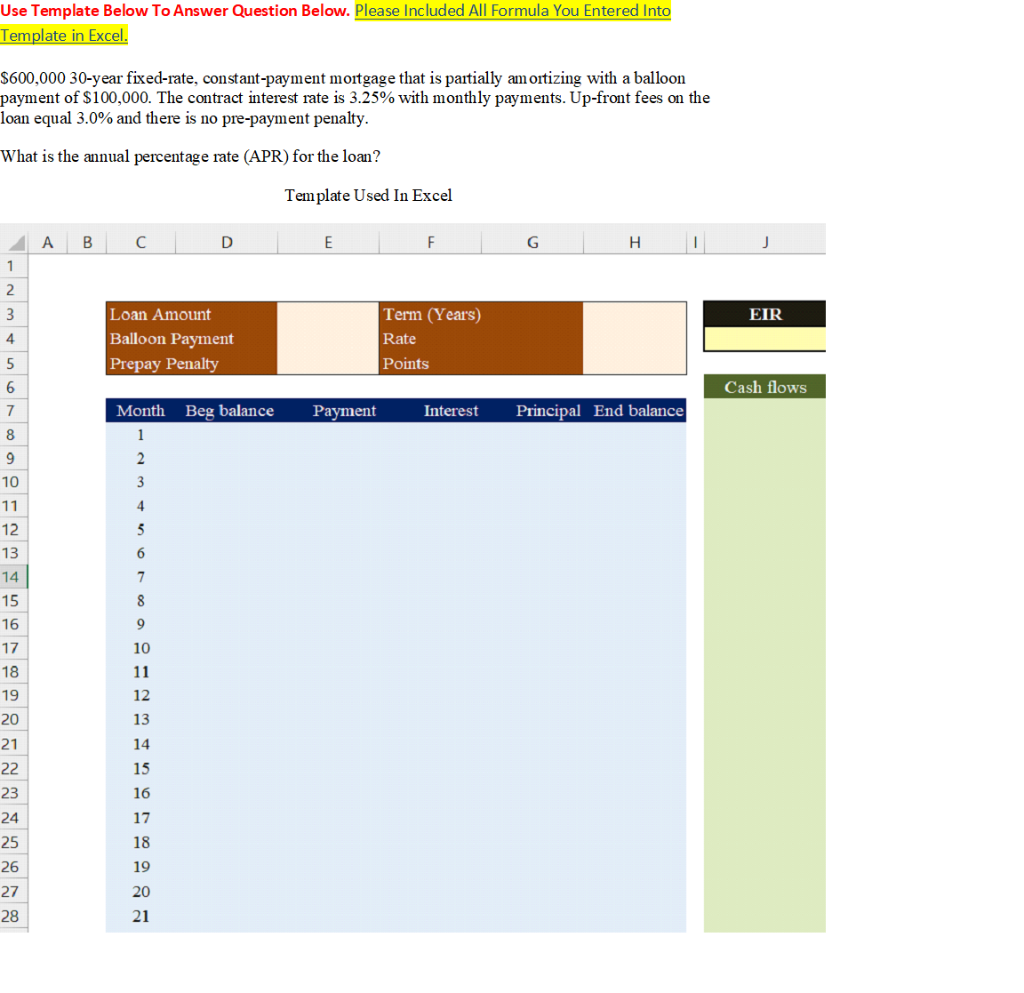Select column F header

click(430, 242)
